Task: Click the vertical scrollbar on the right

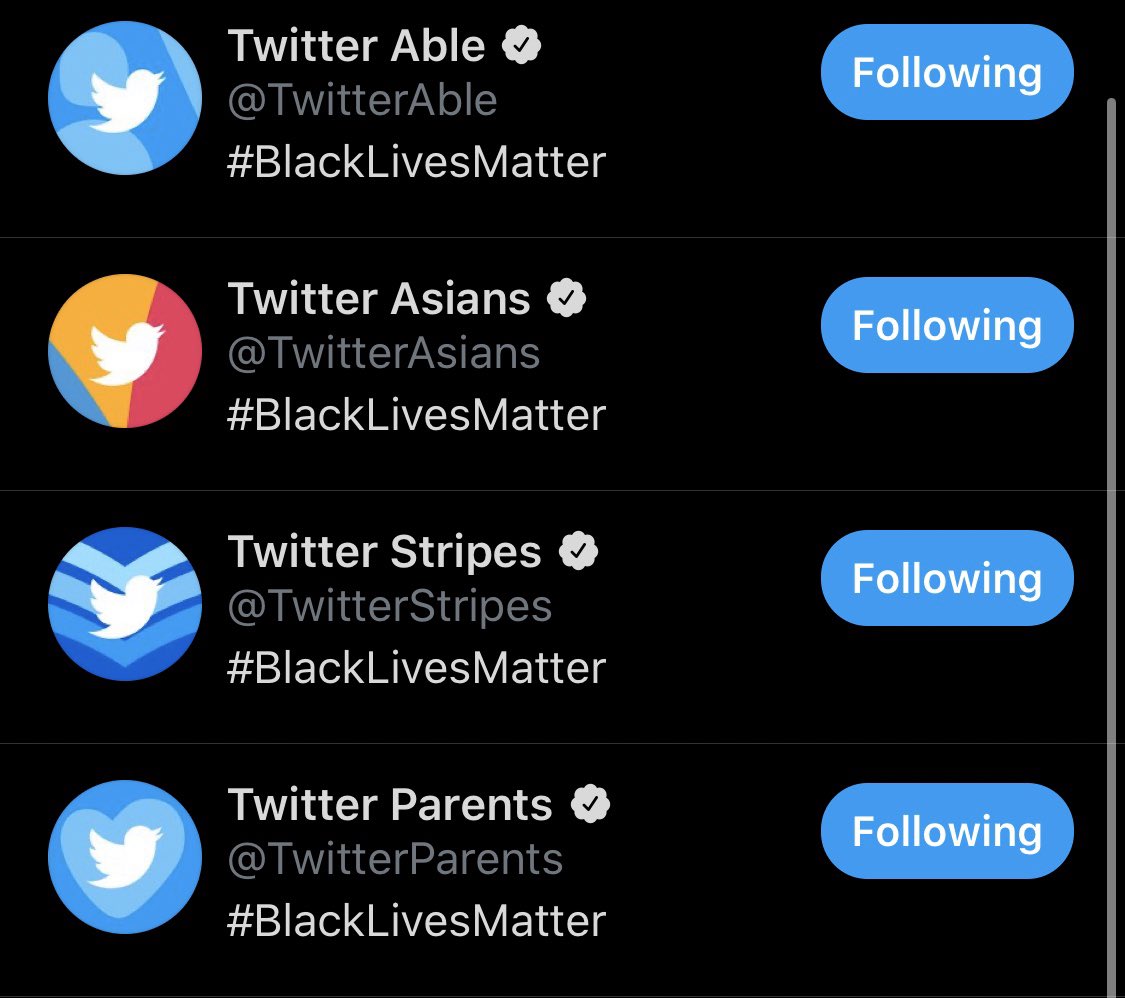Action: click(x=1111, y=545)
